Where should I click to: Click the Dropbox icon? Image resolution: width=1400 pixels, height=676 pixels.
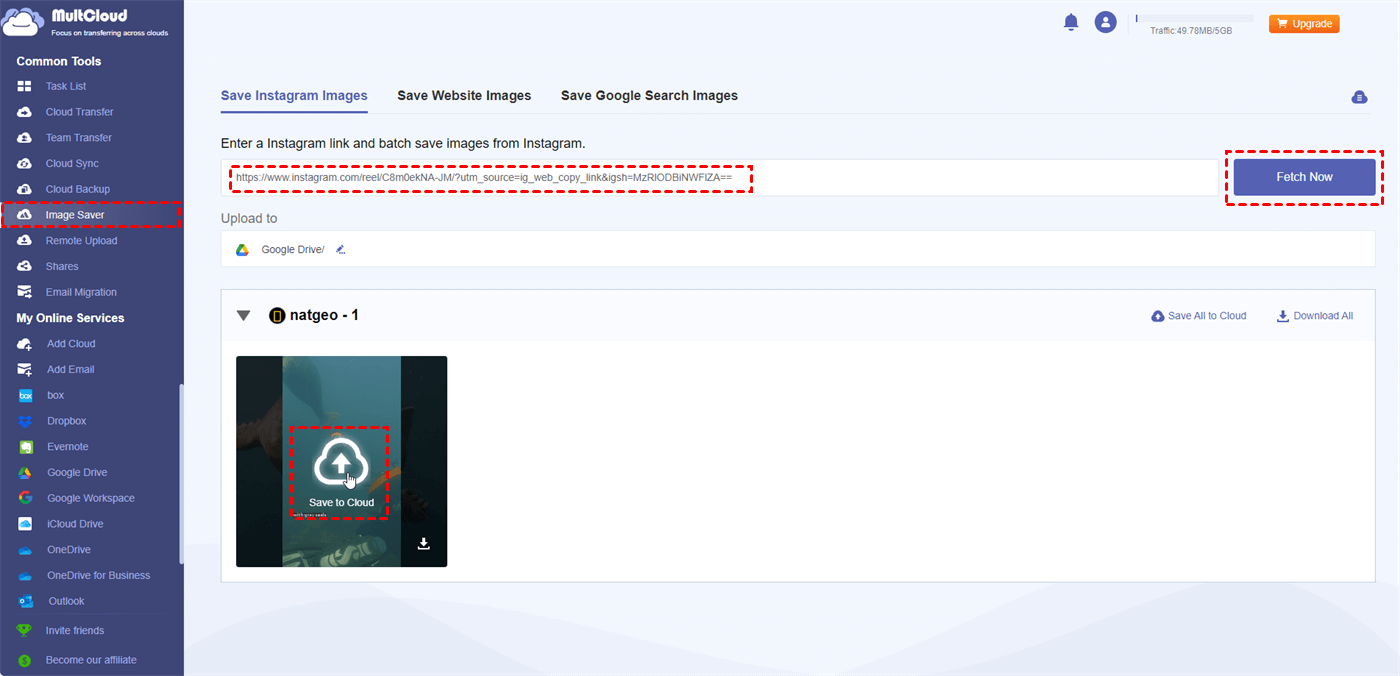pos(25,421)
